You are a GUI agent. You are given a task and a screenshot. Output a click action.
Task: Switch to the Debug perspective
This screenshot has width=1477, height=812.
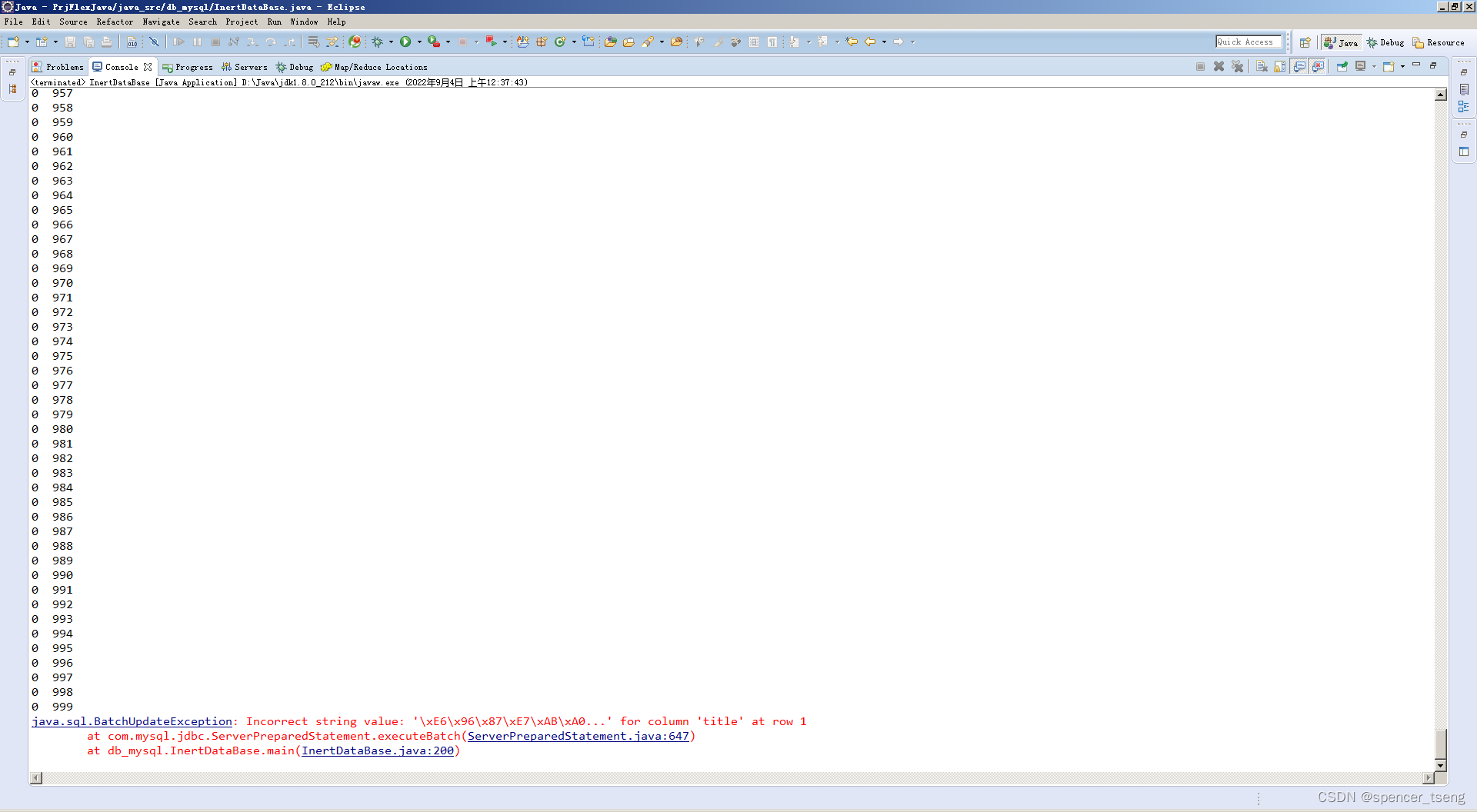click(1385, 42)
